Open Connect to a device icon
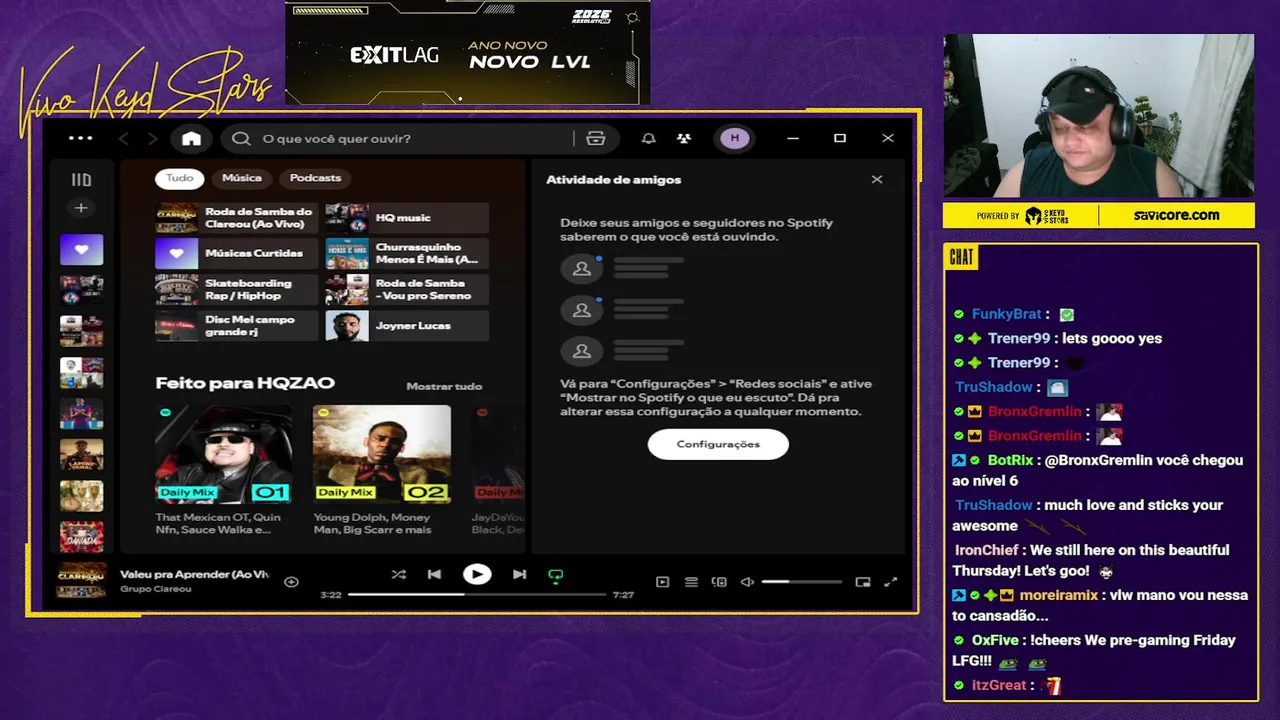This screenshot has width=1280, height=720. coord(719,582)
